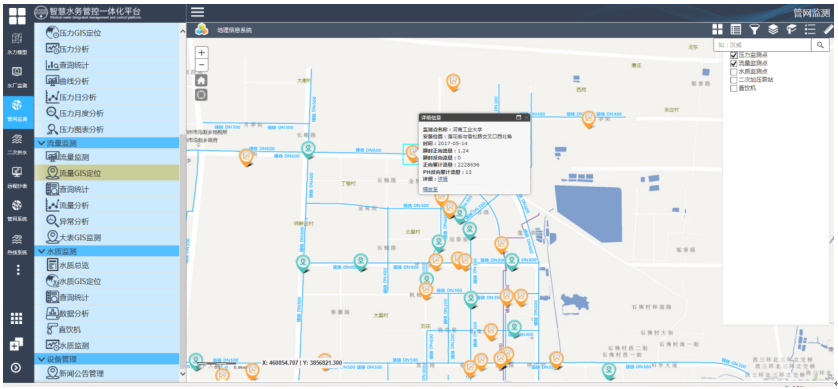Click the search magnifier button
The image size is (838, 389).
[820, 45]
